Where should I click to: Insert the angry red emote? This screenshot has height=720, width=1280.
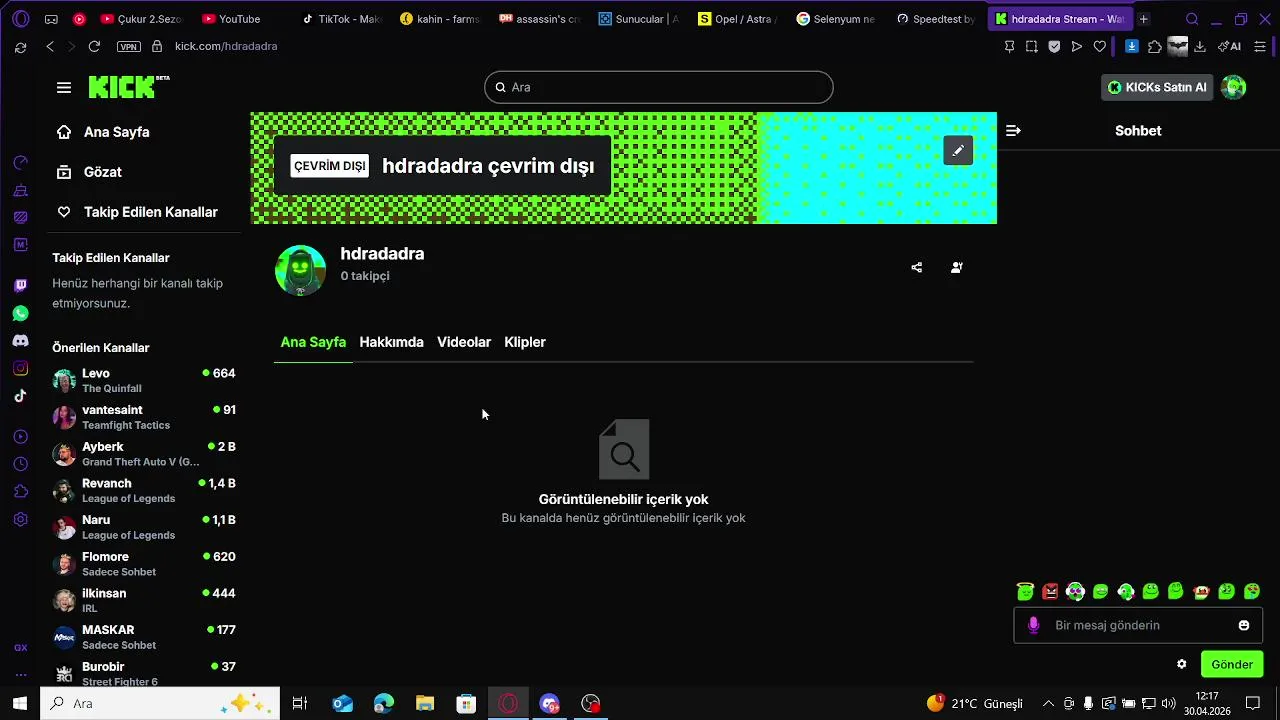[1050, 592]
